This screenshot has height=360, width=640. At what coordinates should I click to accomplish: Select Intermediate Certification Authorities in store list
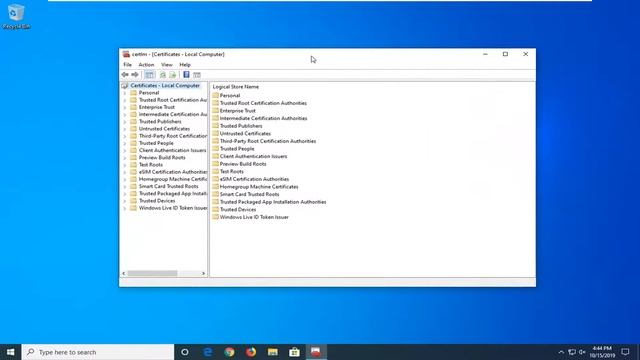coord(263,118)
